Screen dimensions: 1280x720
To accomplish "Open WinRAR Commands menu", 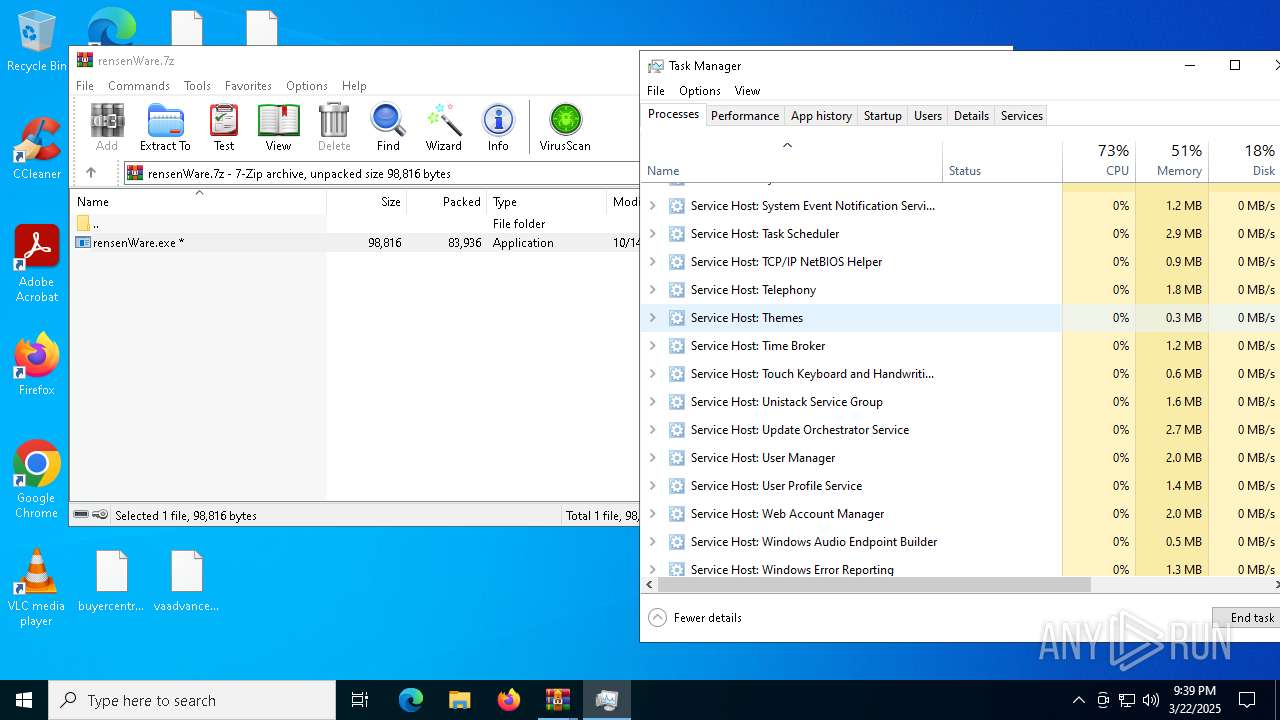I will 139,86.
